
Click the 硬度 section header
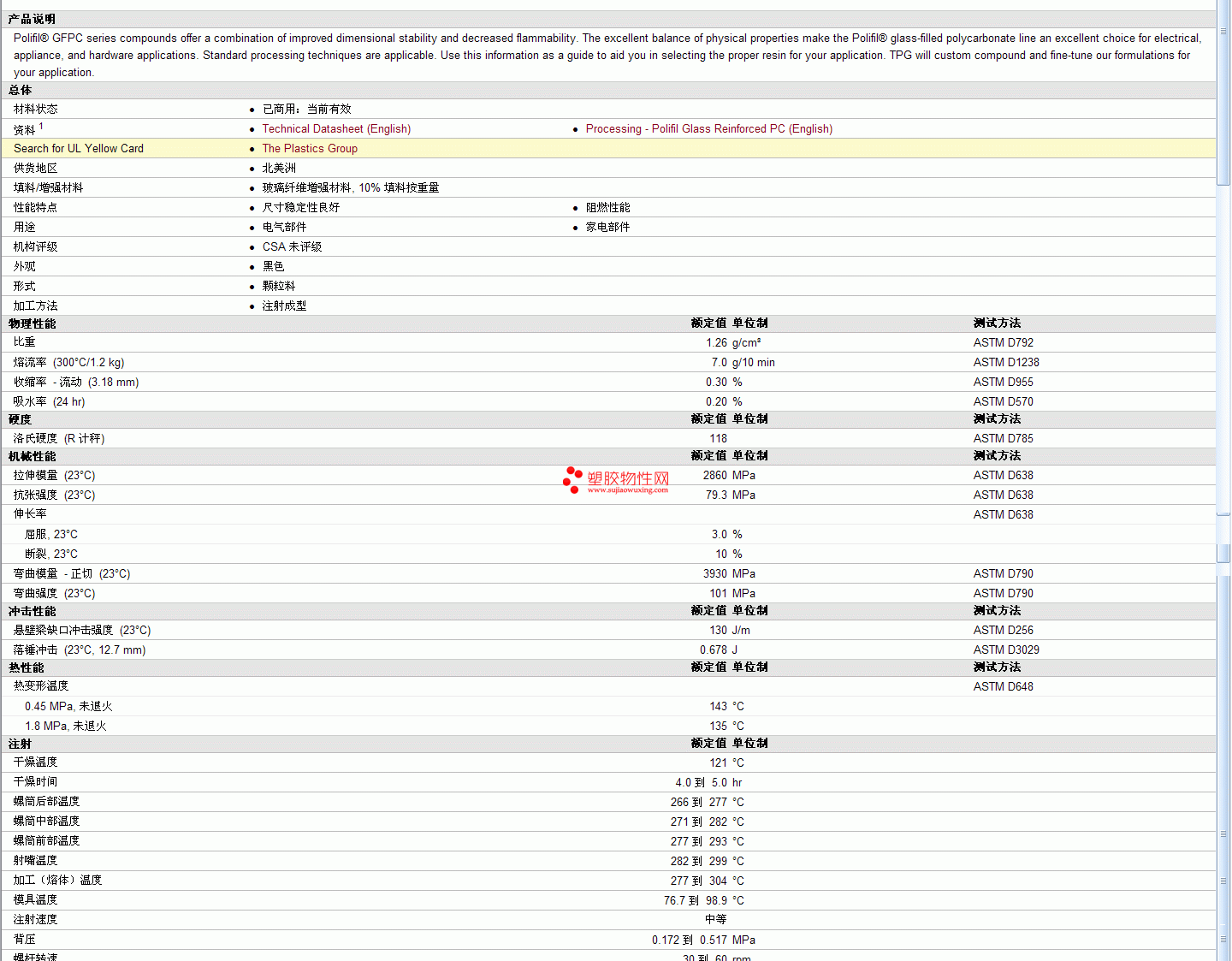pos(20,419)
